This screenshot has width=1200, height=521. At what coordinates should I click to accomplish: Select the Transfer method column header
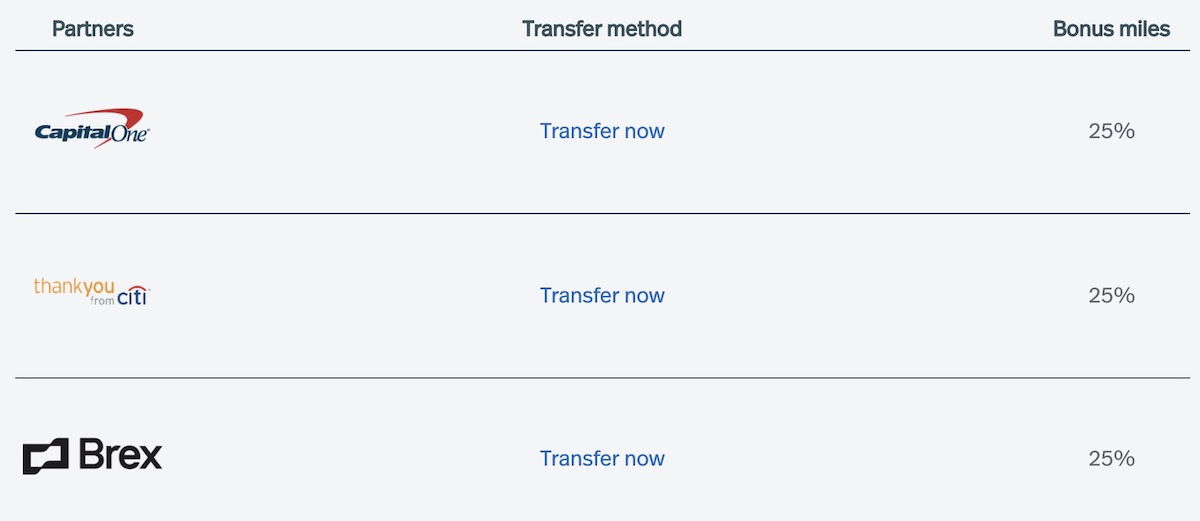coord(602,29)
